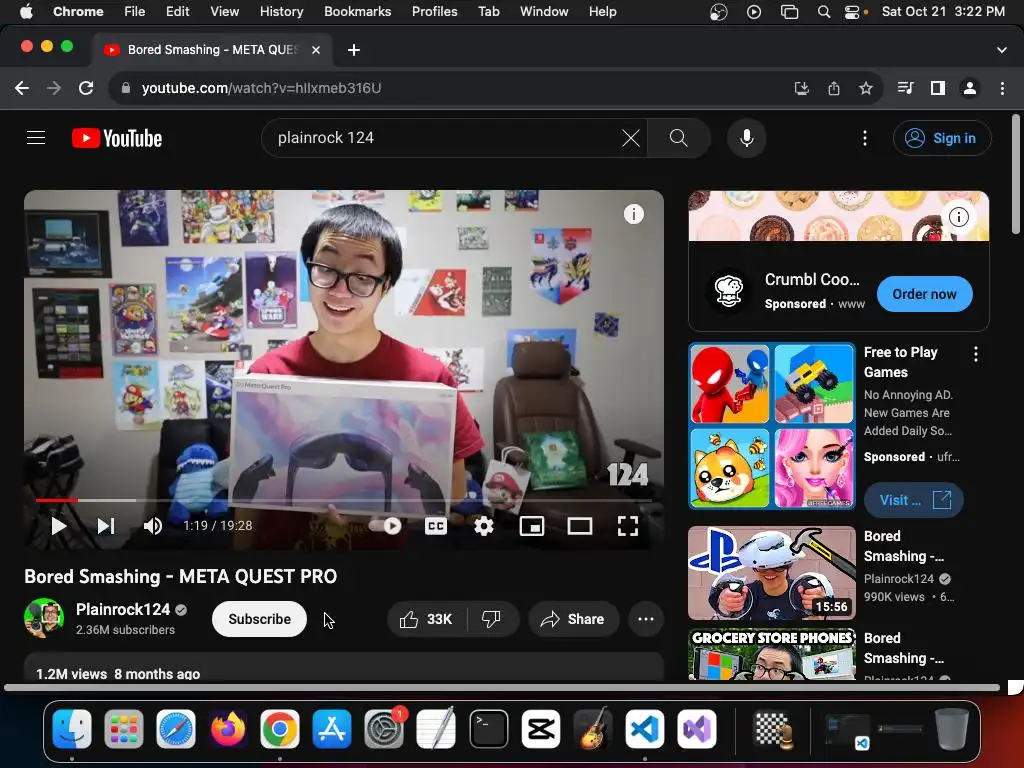Like the video with 33K likes
The height and width of the screenshot is (768, 1024).
point(427,619)
